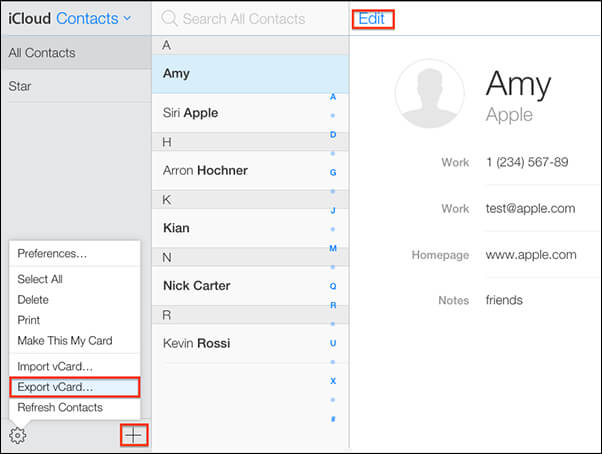Screen dimensions: 602x454
Task: Click the Edit button for Amy
Action: 371,19
